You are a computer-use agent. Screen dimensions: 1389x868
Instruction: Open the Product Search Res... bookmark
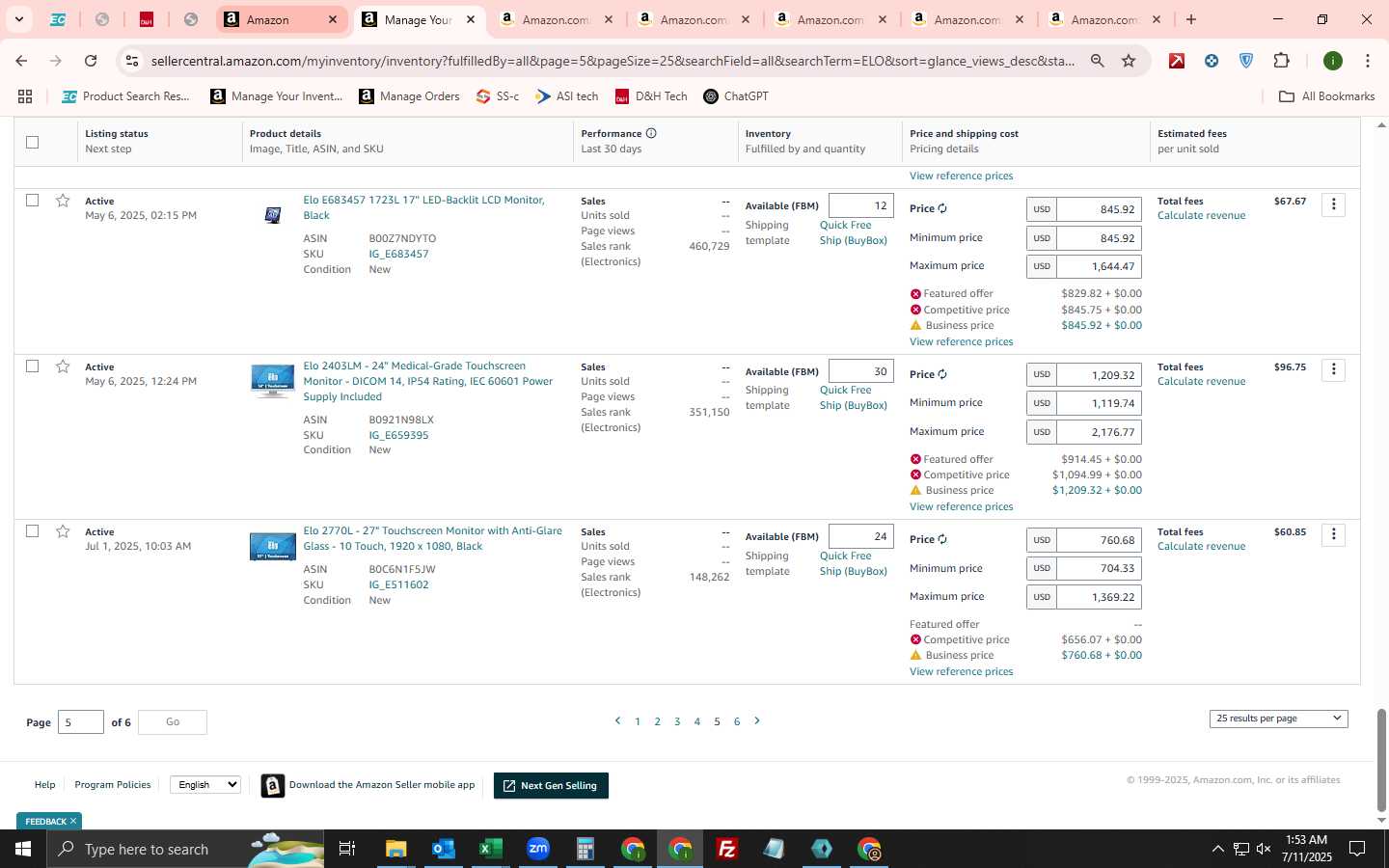125,96
